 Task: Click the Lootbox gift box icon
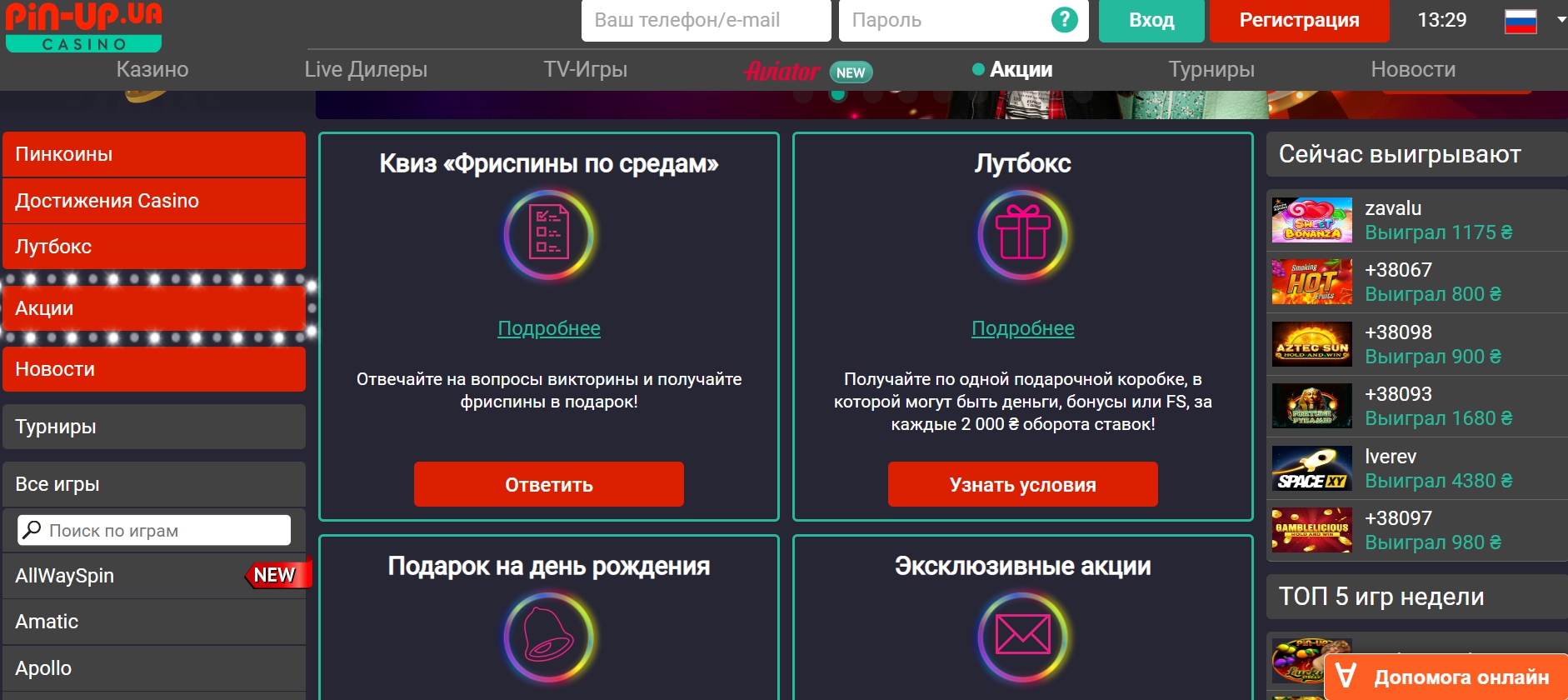[1023, 235]
